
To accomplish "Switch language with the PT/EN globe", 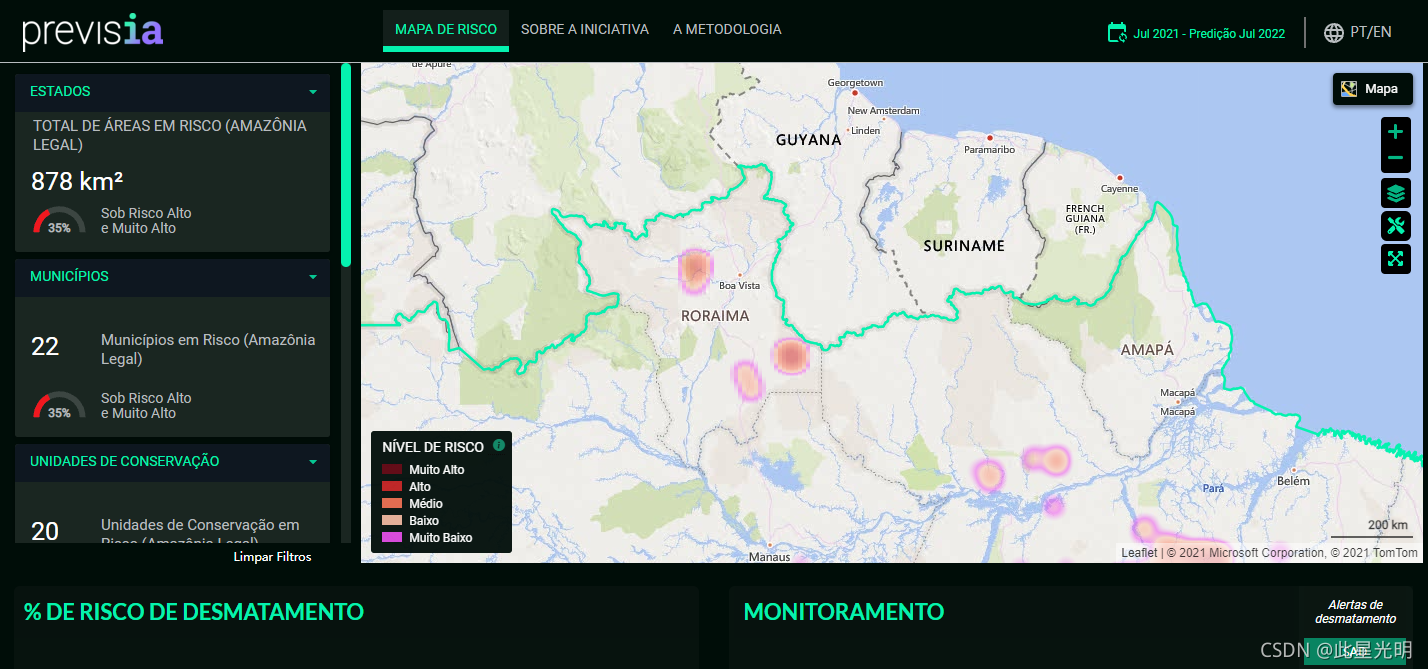I will coord(1357,32).
